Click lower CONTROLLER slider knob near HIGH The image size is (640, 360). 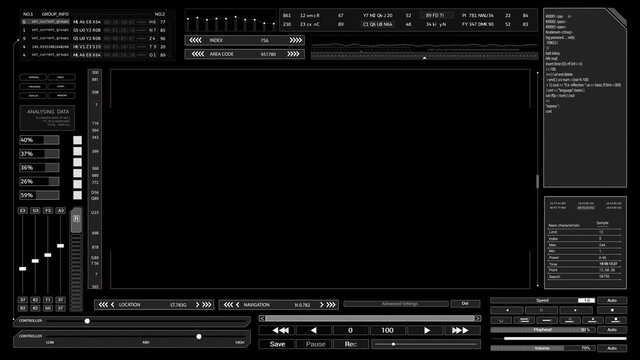(x=199, y=336)
